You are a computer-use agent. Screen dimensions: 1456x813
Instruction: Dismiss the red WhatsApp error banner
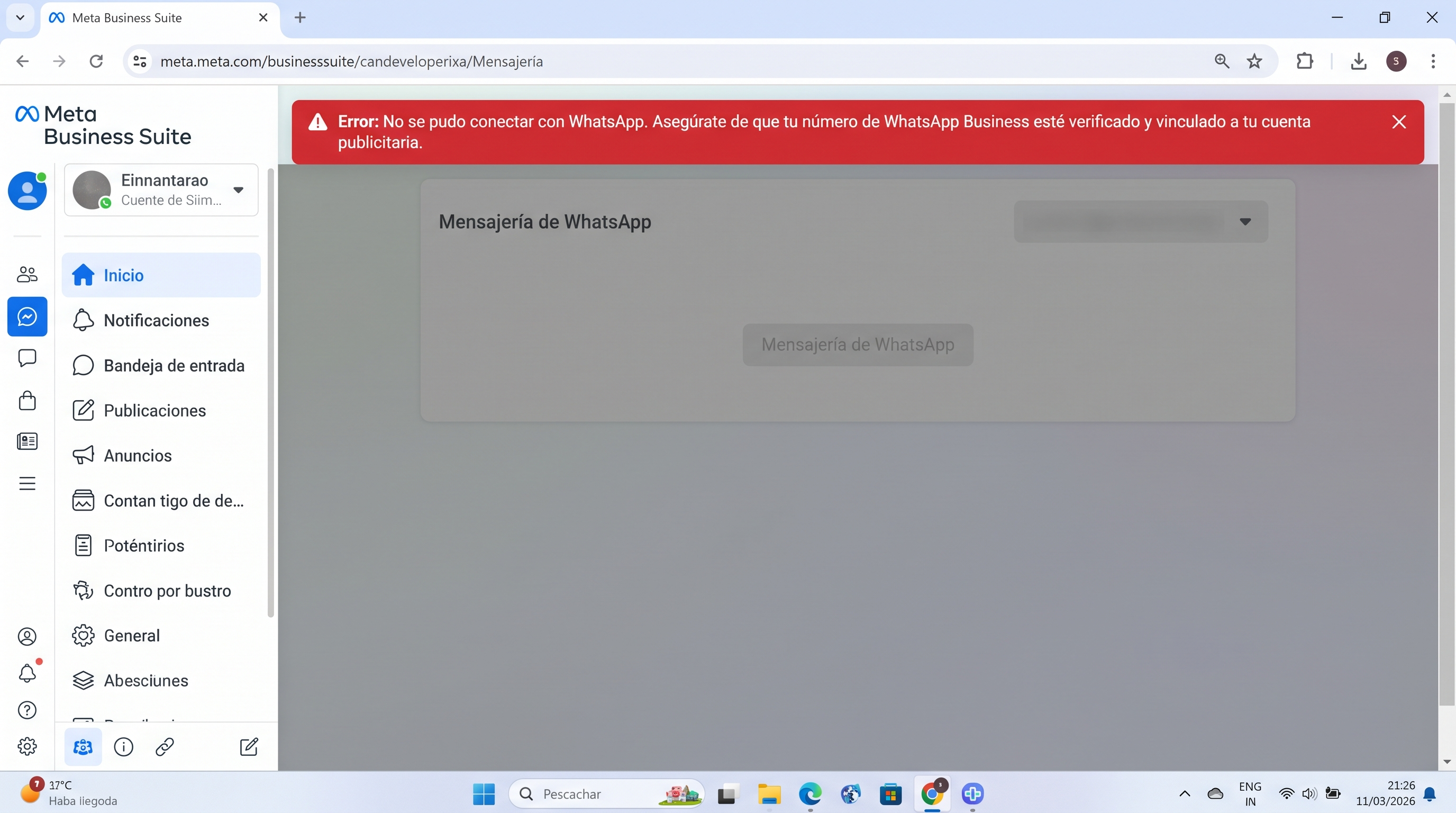click(1399, 122)
